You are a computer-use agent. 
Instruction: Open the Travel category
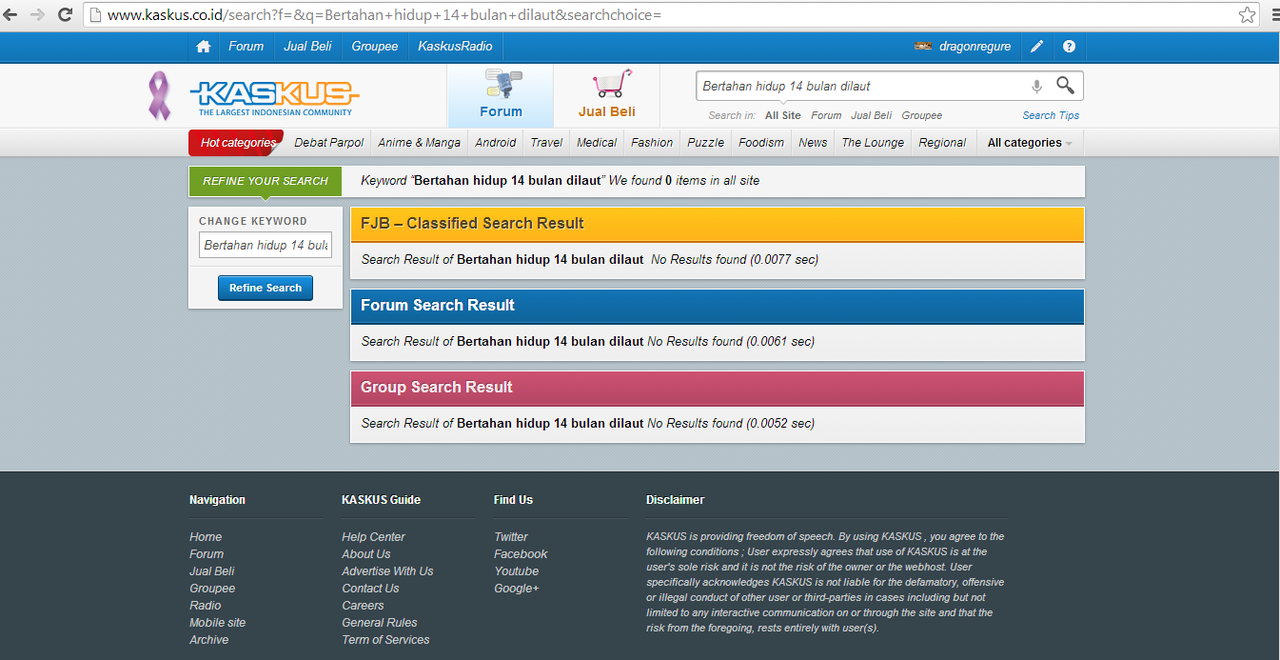point(546,143)
